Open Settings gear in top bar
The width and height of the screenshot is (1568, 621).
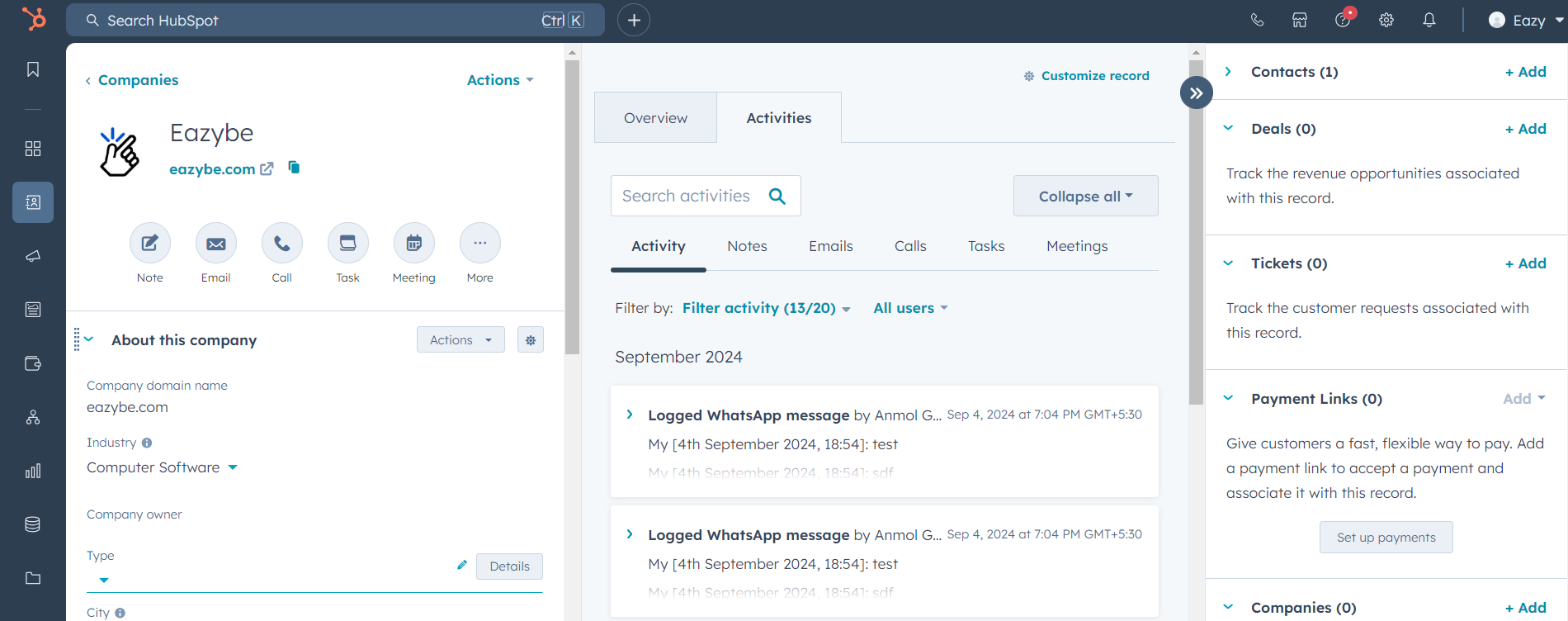click(x=1386, y=20)
